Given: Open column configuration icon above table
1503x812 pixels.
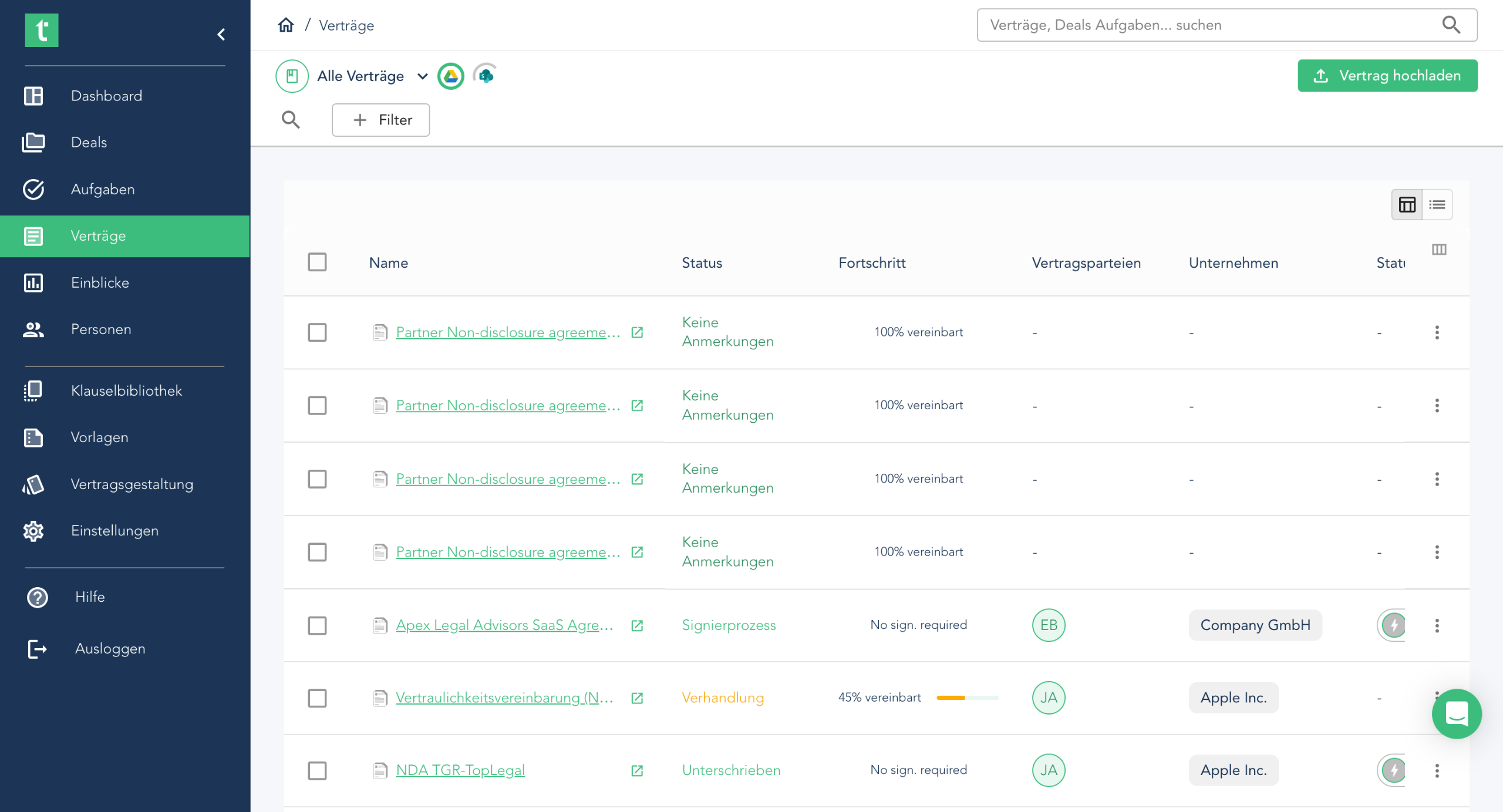Looking at the screenshot, I should coord(1438,250).
